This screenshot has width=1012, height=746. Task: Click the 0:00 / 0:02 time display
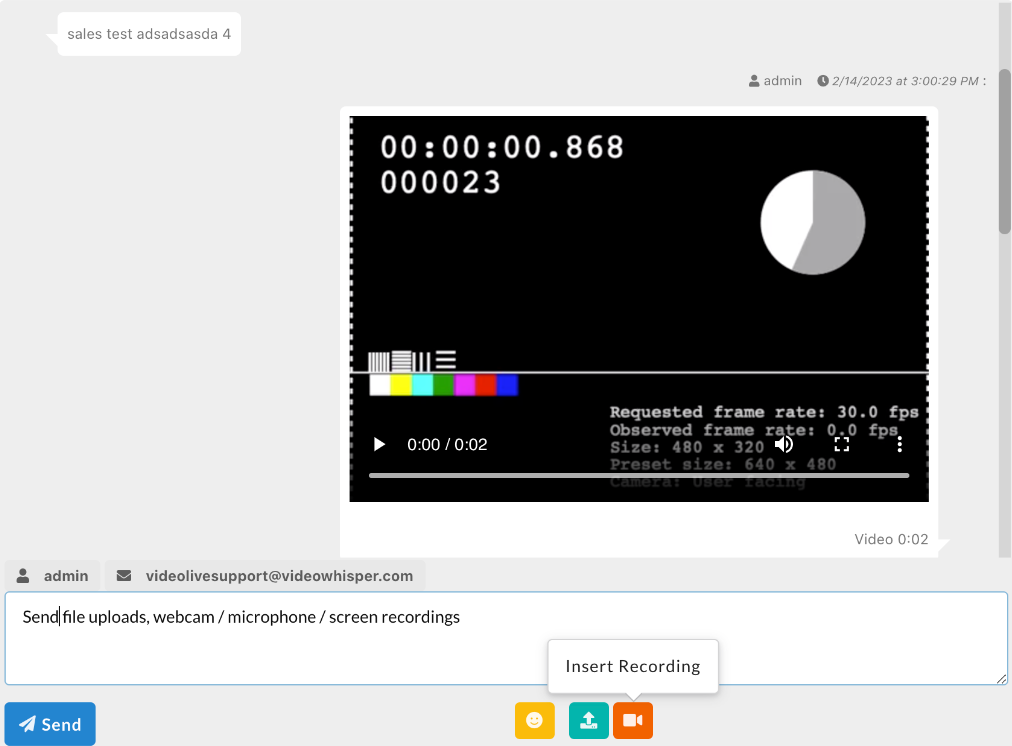pos(447,445)
